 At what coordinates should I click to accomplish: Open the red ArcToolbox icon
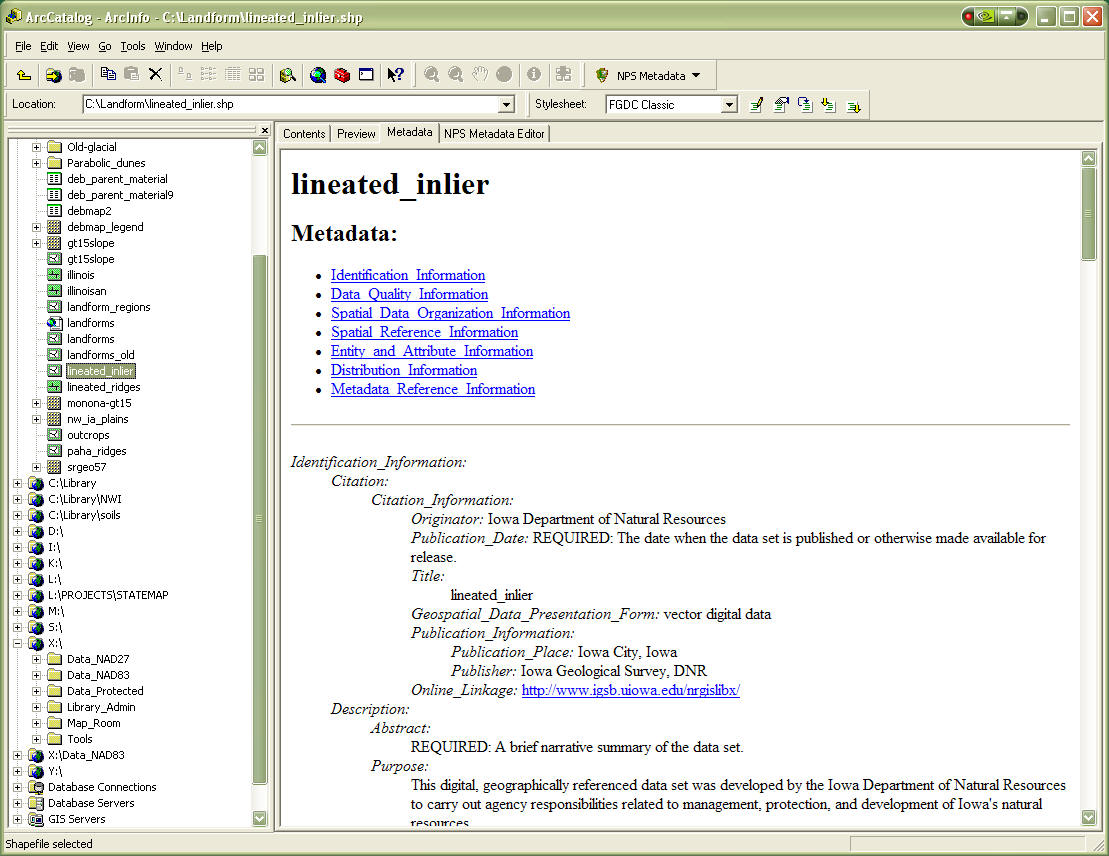pyautogui.click(x=342, y=75)
